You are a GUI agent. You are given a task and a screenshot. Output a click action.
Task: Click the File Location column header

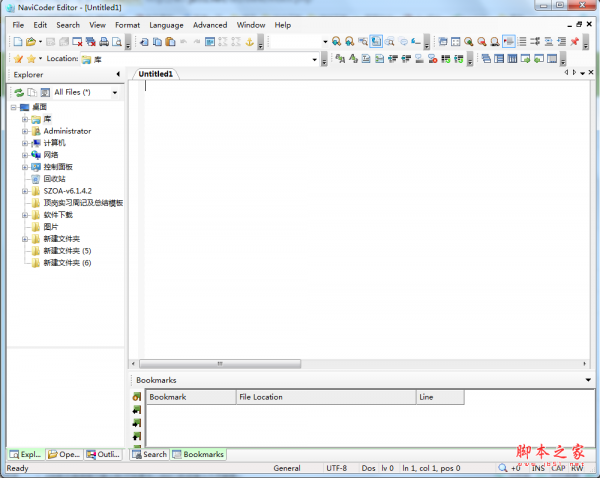(x=326, y=397)
